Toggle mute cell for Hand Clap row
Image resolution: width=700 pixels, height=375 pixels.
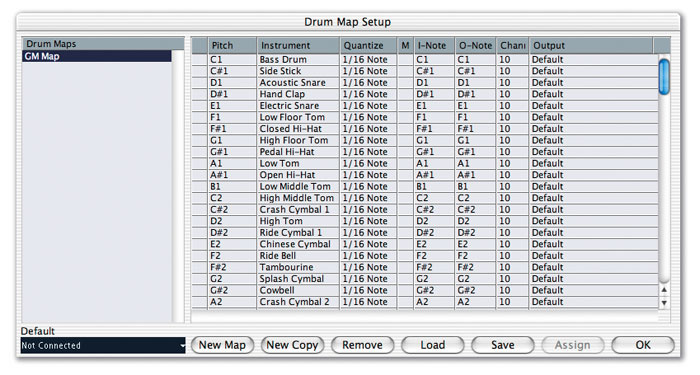click(405, 95)
